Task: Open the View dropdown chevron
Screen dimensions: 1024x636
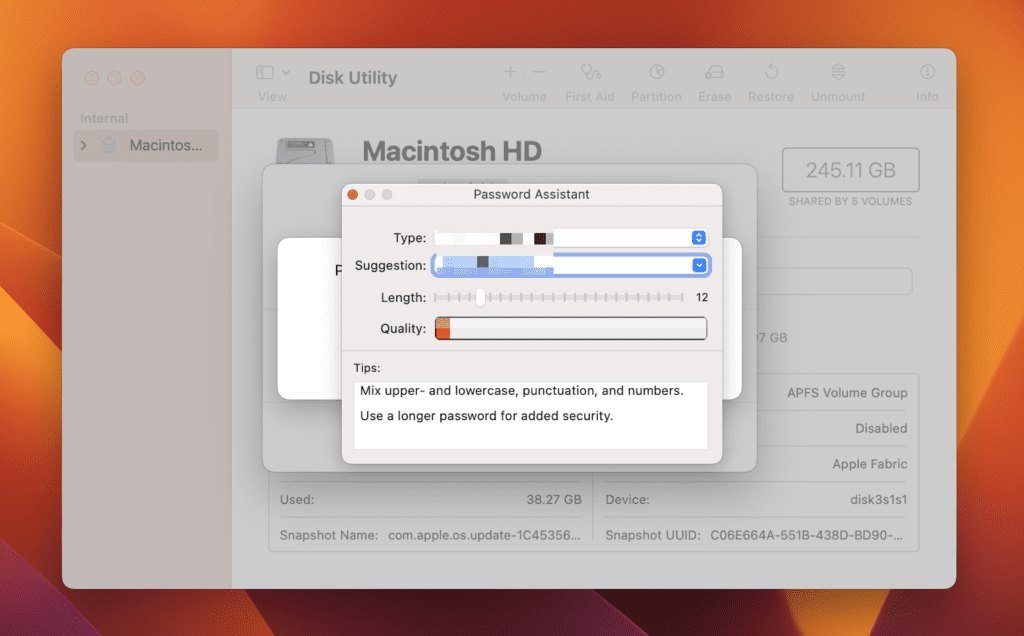Action: pyautogui.click(x=286, y=72)
